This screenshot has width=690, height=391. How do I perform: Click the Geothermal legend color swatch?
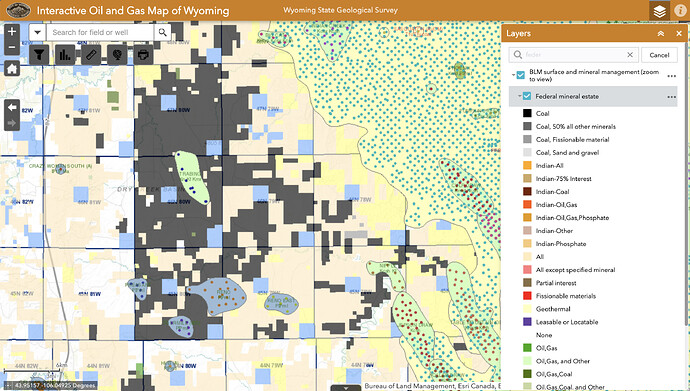tap(527, 309)
